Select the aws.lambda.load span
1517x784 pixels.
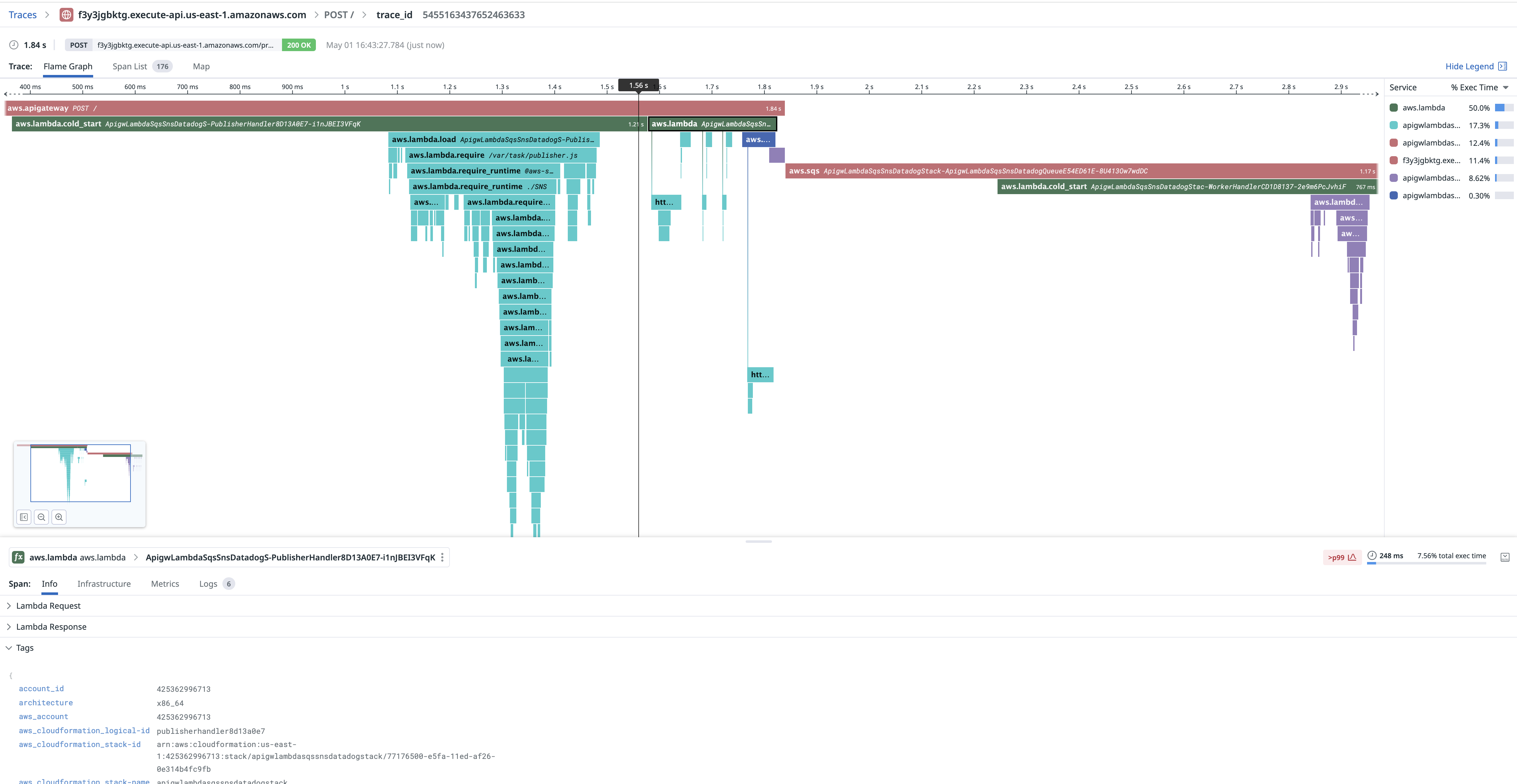[493, 140]
